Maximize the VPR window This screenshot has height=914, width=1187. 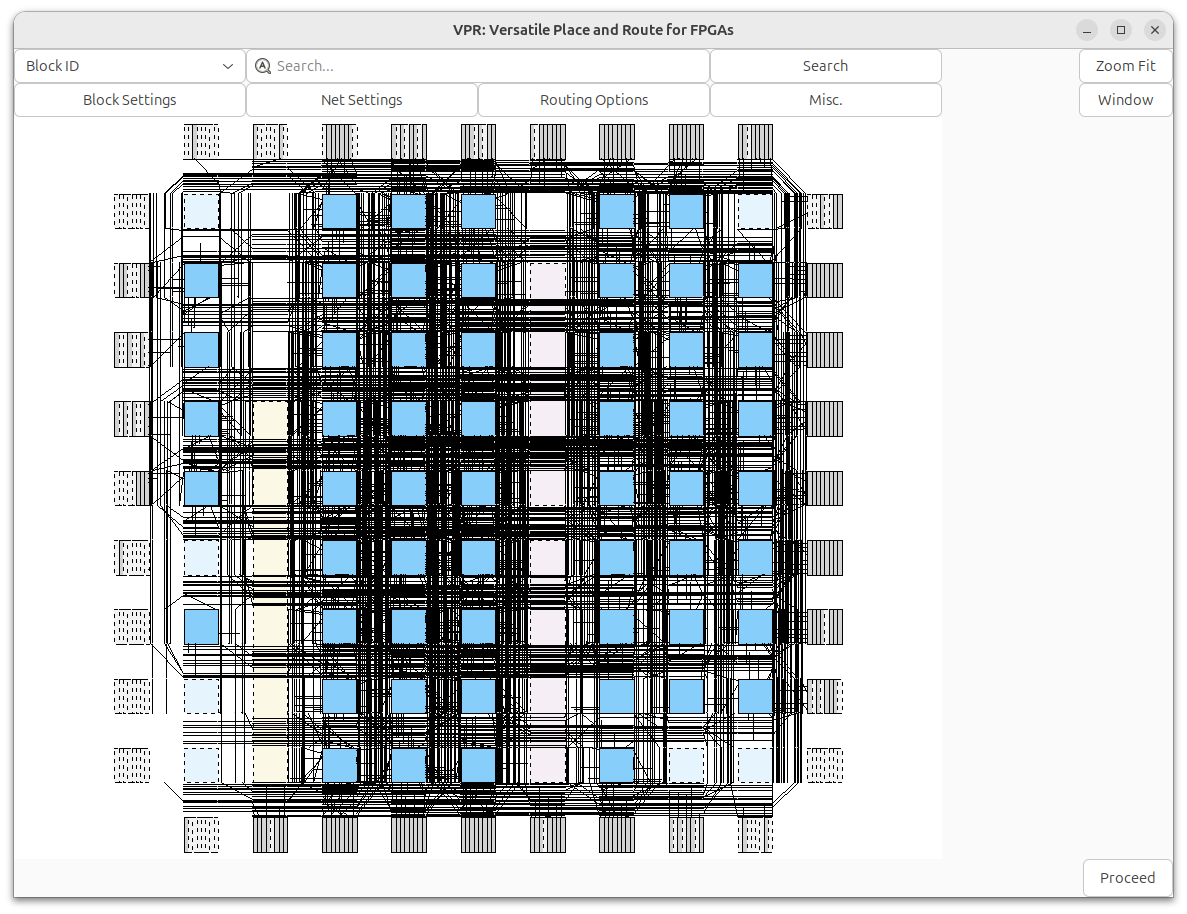1121,30
